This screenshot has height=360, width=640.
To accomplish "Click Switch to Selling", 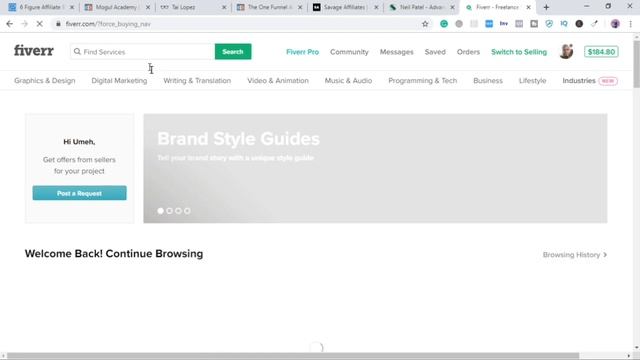I will pyautogui.click(x=519, y=52).
